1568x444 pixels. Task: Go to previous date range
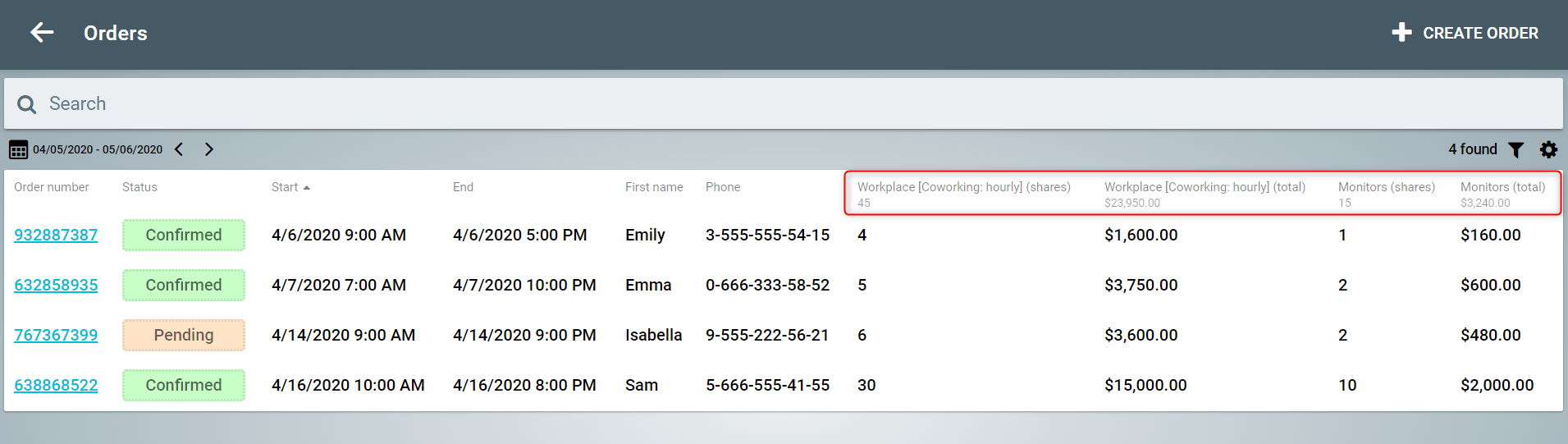(x=179, y=149)
